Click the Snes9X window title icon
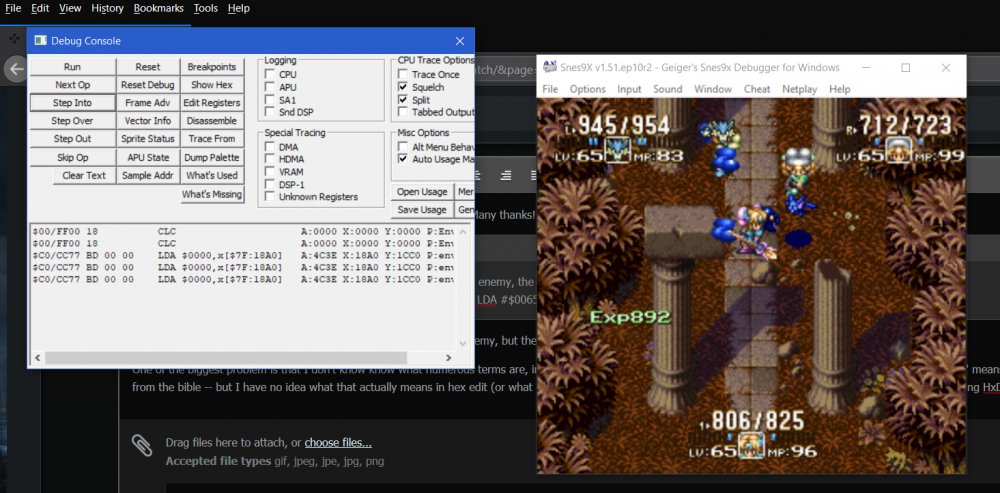Image resolution: width=1000 pixels, height=493 pixels. 549,68
